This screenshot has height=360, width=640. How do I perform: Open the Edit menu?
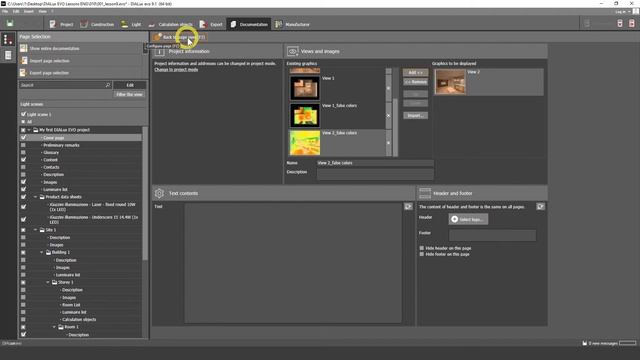tap(16, 11)
